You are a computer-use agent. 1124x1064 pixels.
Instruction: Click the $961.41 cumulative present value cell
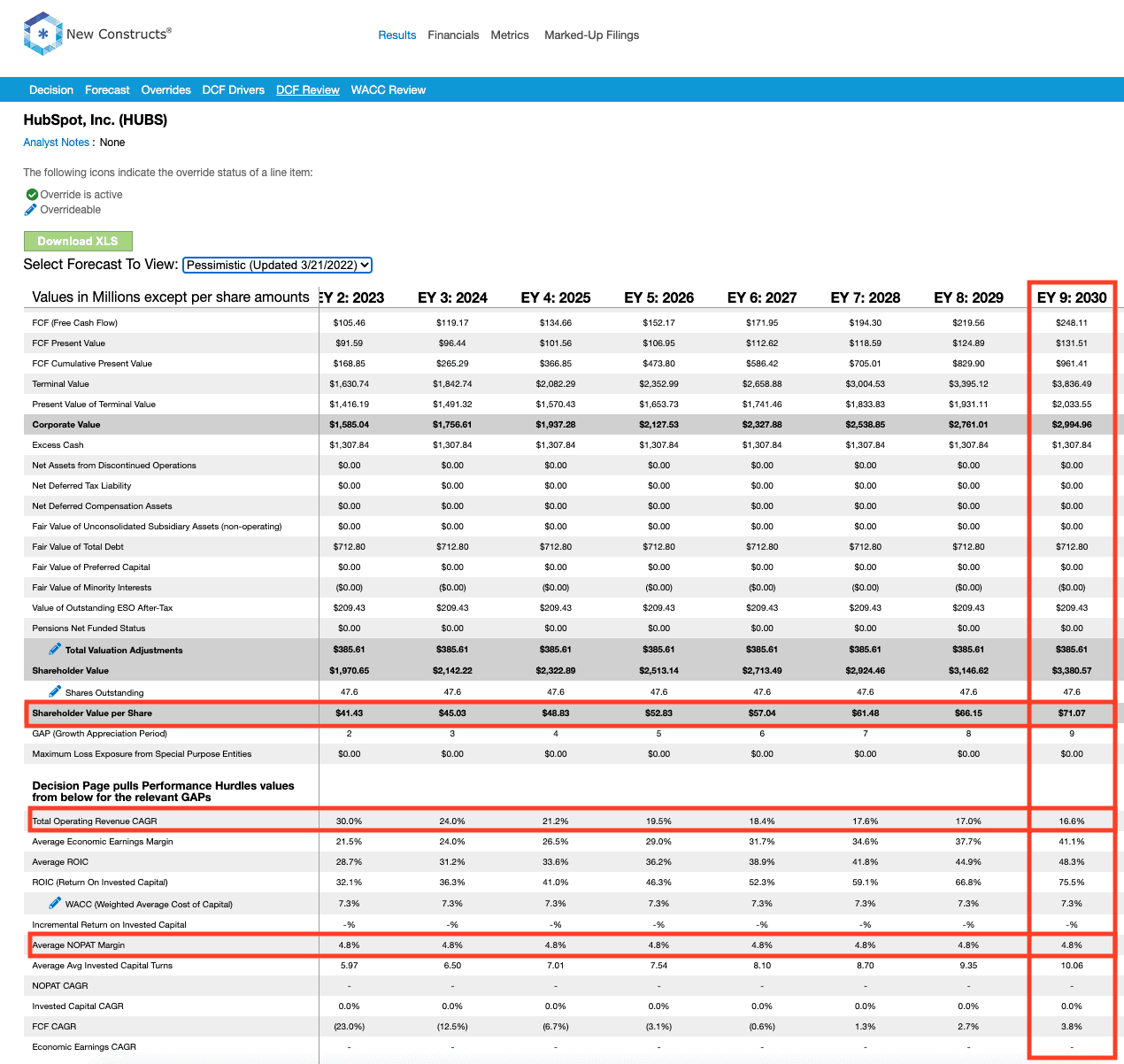1072,364
